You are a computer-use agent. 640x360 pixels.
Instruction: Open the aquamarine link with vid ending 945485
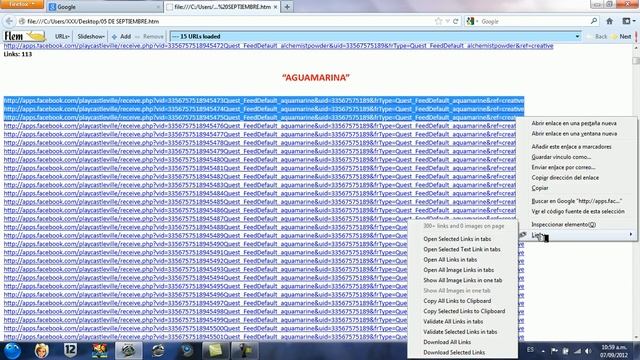[x=260, y=202]
